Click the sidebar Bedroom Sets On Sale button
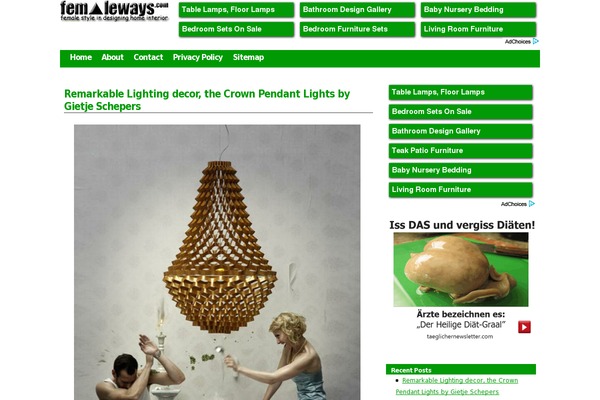 460,112
